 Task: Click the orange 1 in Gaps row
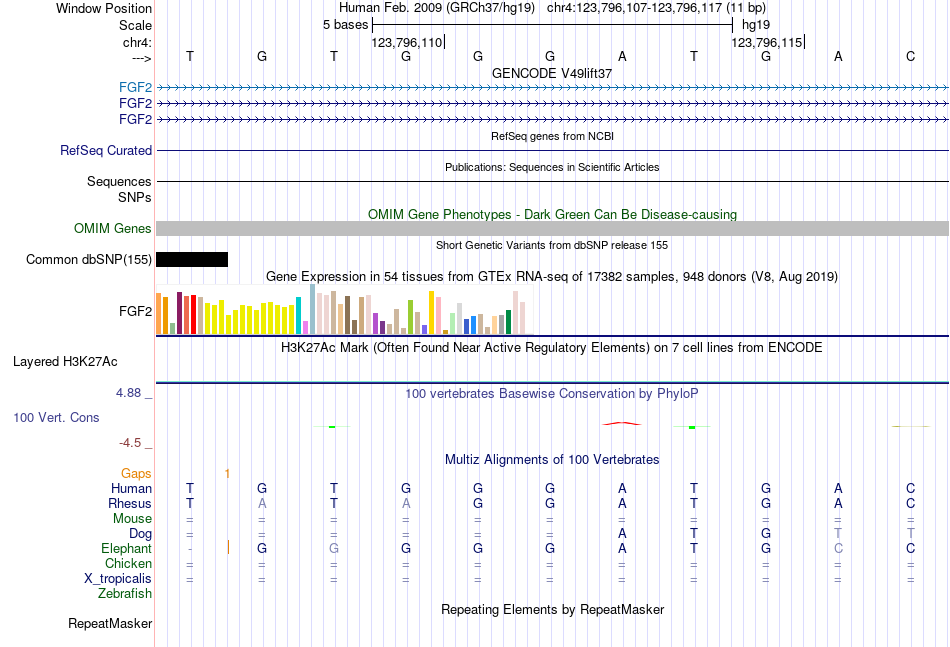pyautogui.click(x=227, y=474)
